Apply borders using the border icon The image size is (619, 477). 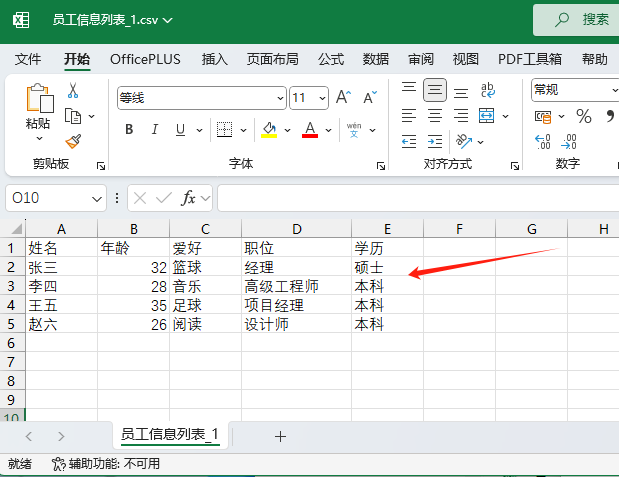coord(225,130)
